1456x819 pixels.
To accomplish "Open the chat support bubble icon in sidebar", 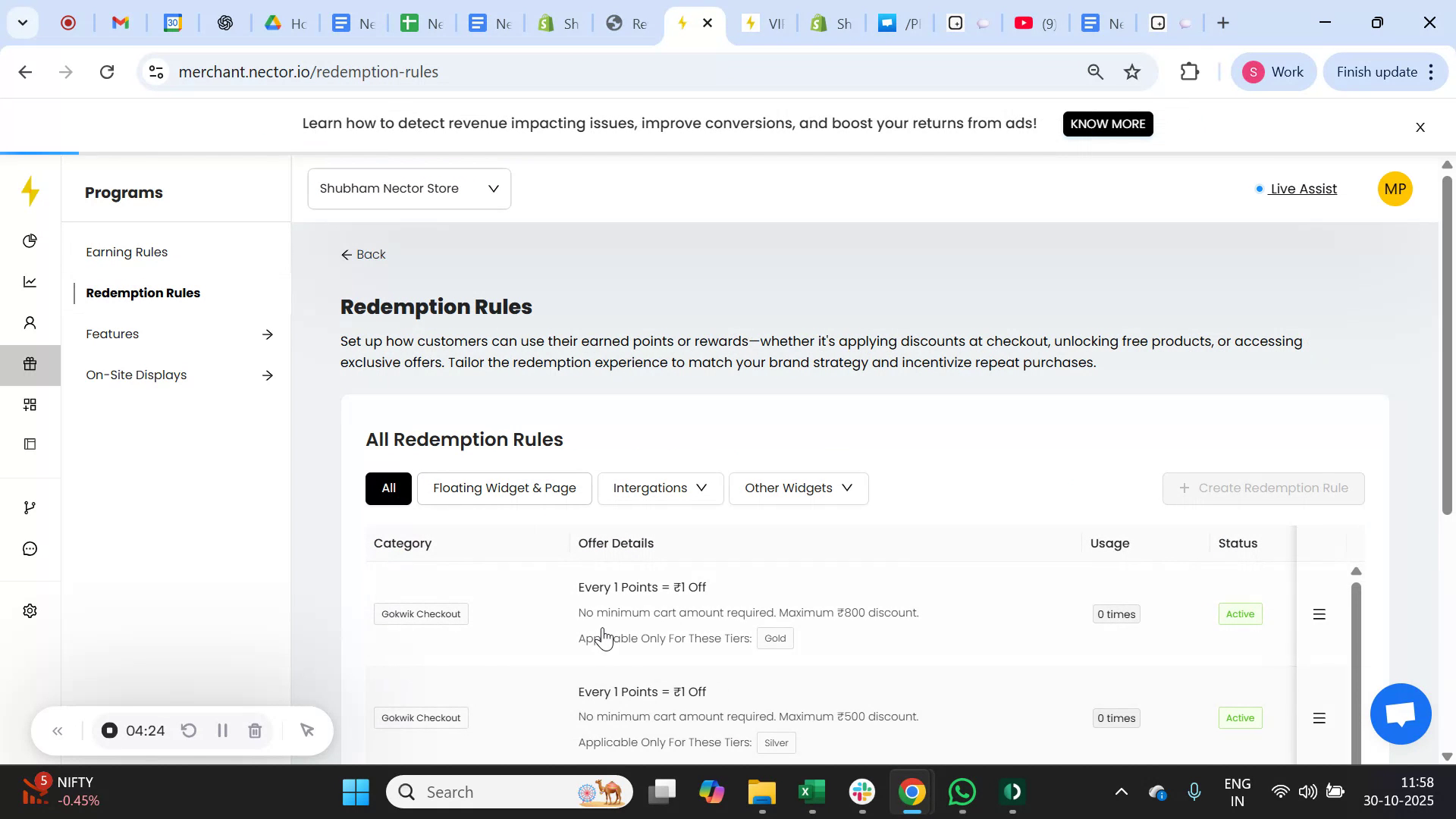I will pos(30,548).
